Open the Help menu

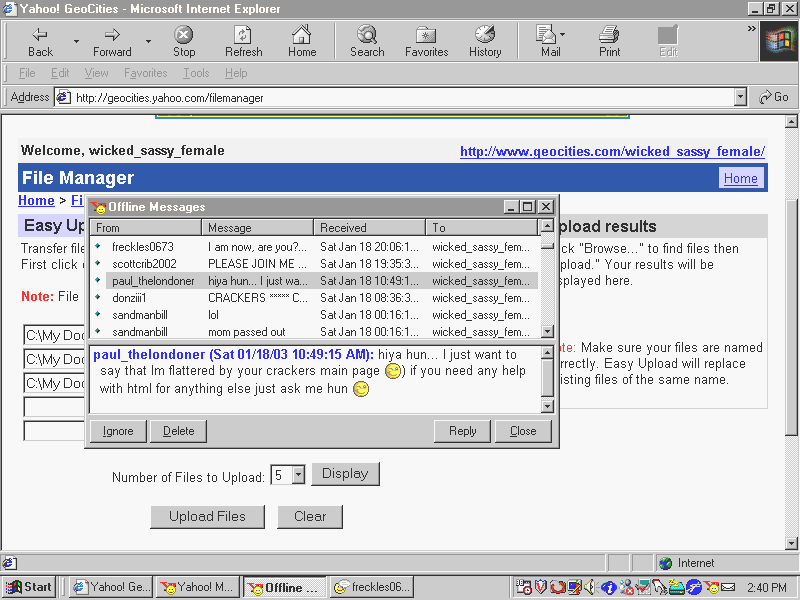click(x=236, y=73)
